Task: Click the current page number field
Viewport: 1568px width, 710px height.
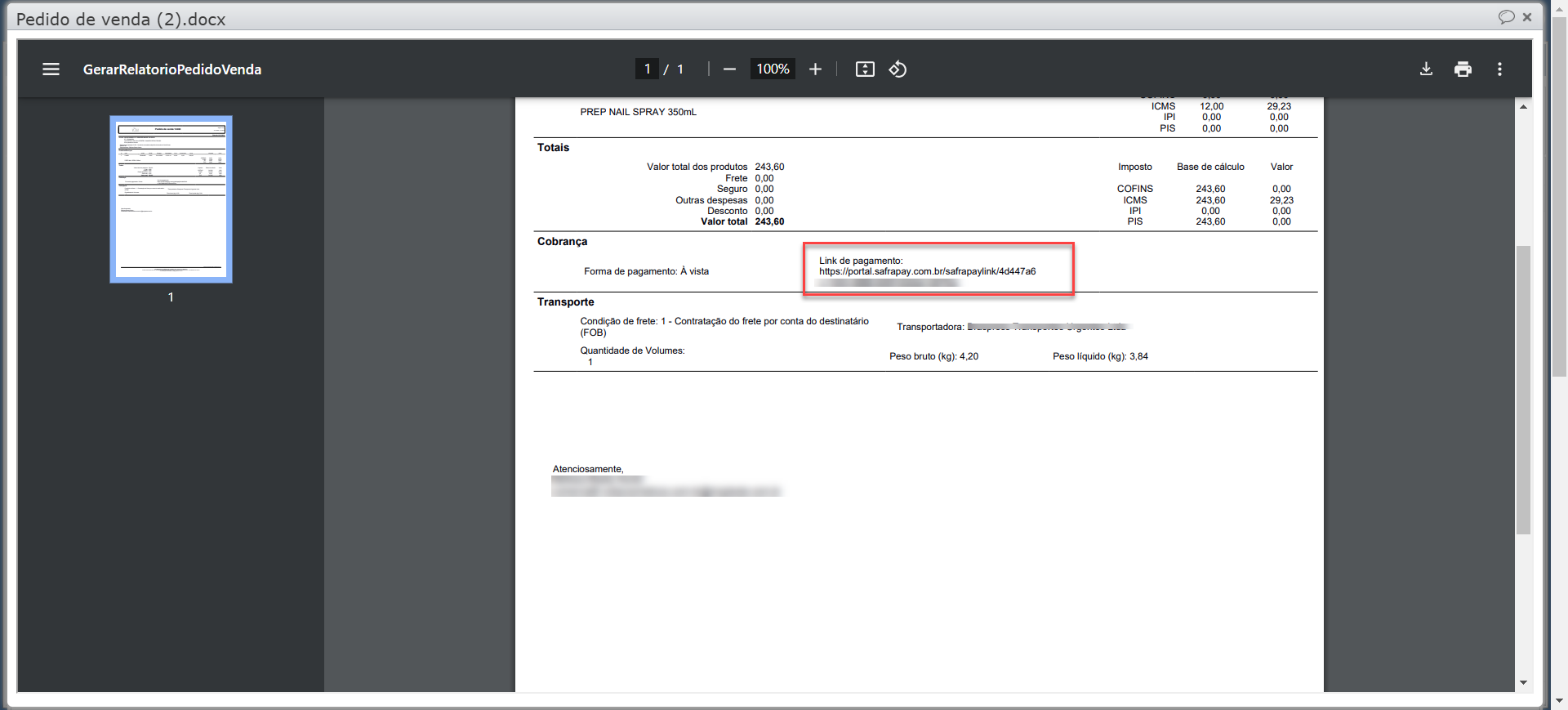Action: 647,69
